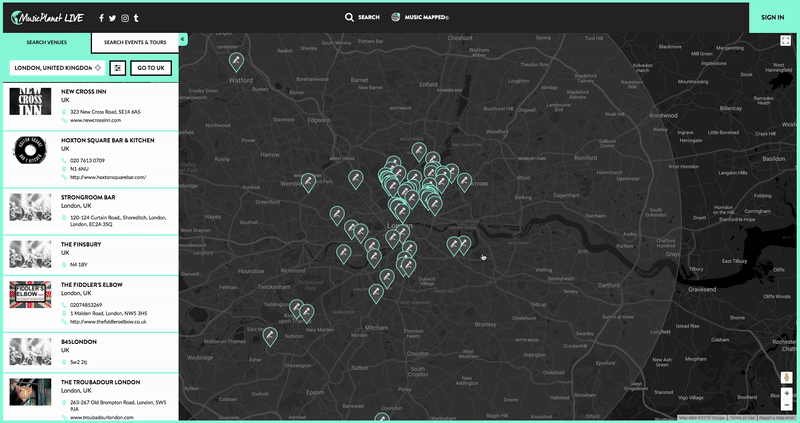Viewport: 800px width, 423px height.
Task: Open the Tumblr icon link
Action: [136, 18]
